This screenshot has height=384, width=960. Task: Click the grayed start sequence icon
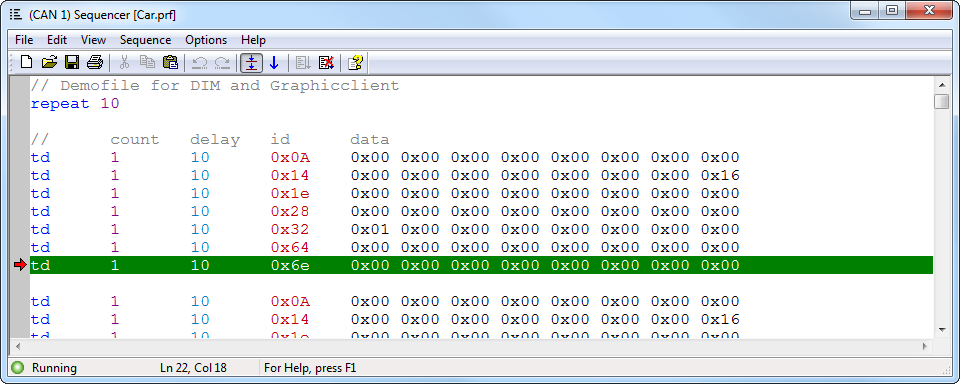coord(303,62)
